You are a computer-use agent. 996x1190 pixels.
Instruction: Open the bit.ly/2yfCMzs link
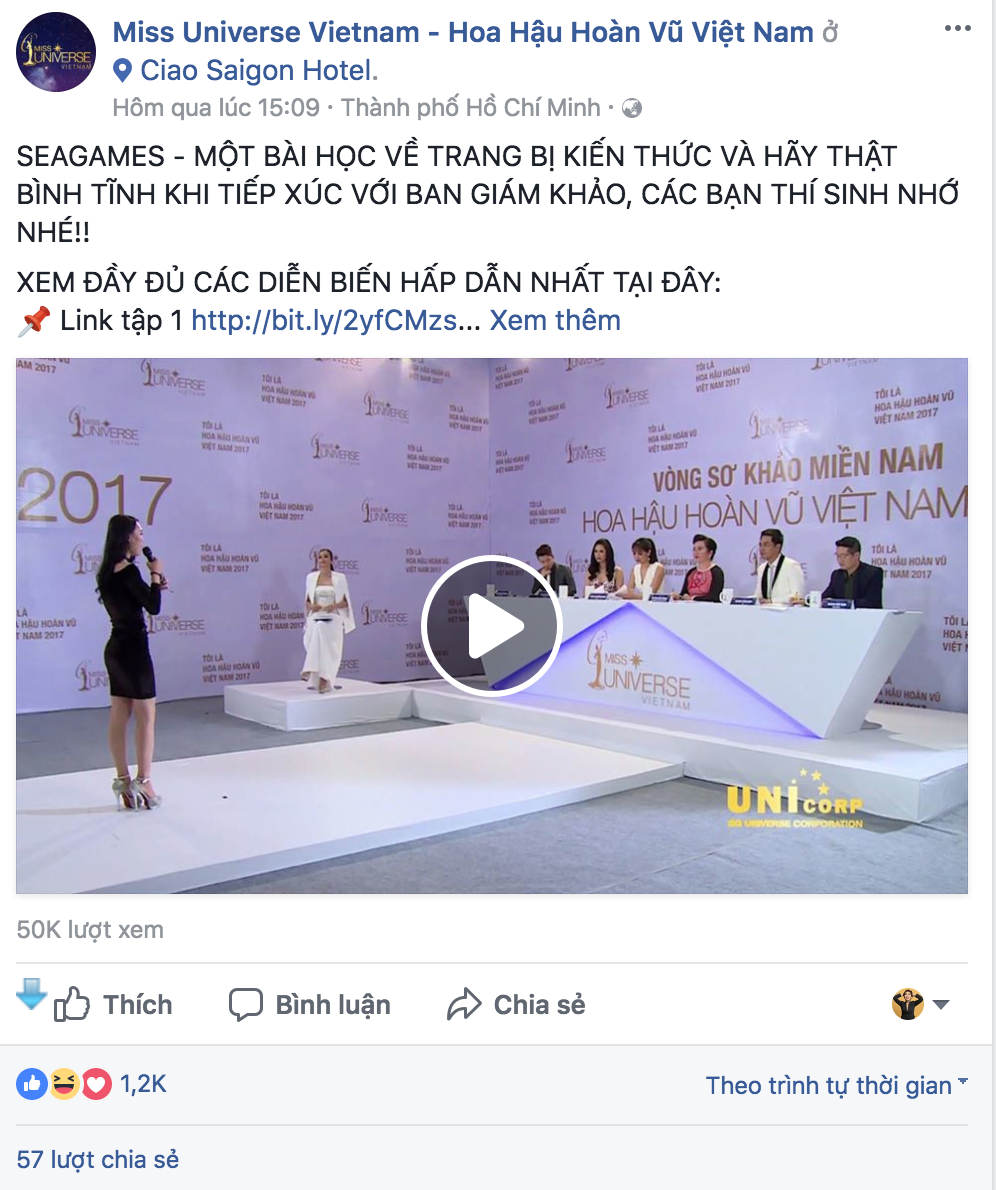336,320
